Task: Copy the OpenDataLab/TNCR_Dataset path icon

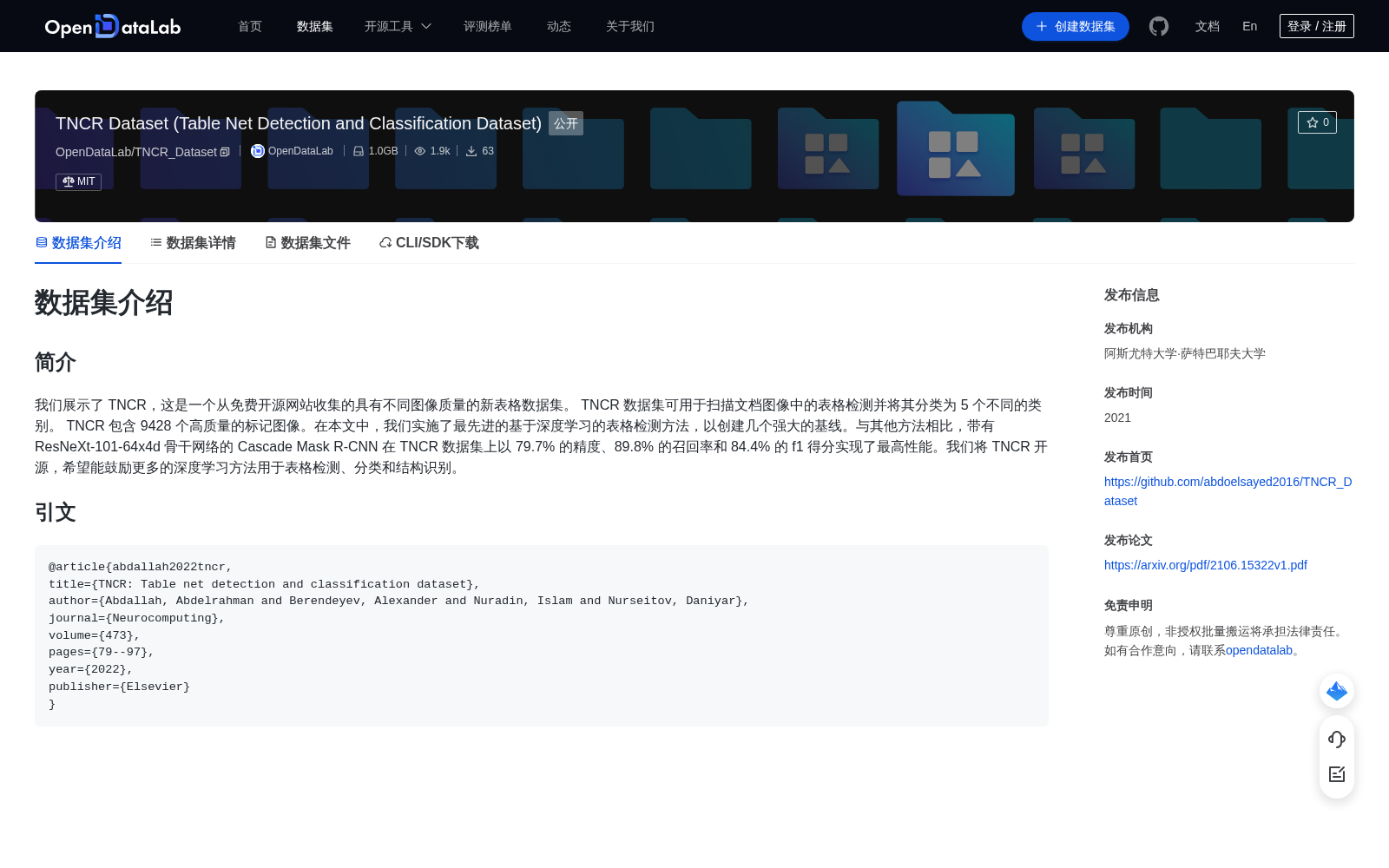Action: [225, 152]
